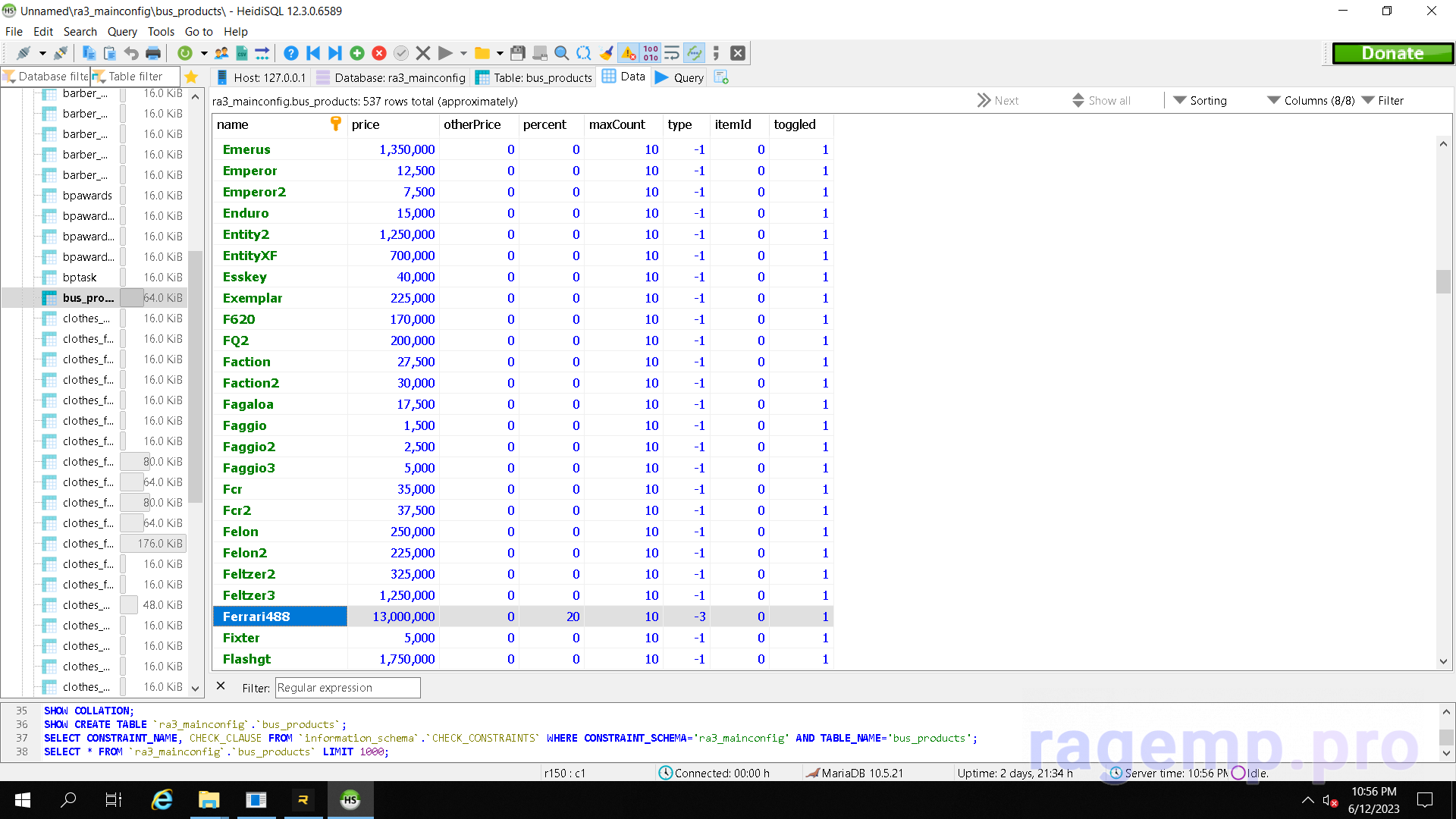
Task: Toggle the binary 100/010 display button
Action: coord(651,53)
